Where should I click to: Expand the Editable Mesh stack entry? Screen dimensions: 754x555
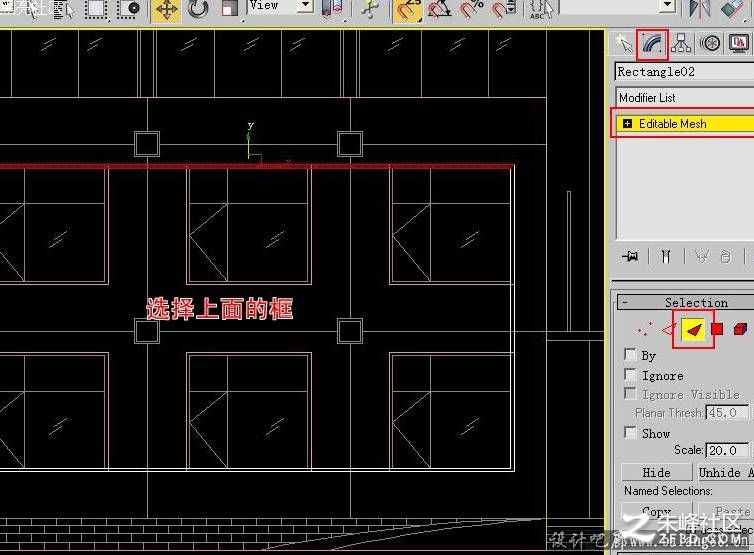coord(627,124)
